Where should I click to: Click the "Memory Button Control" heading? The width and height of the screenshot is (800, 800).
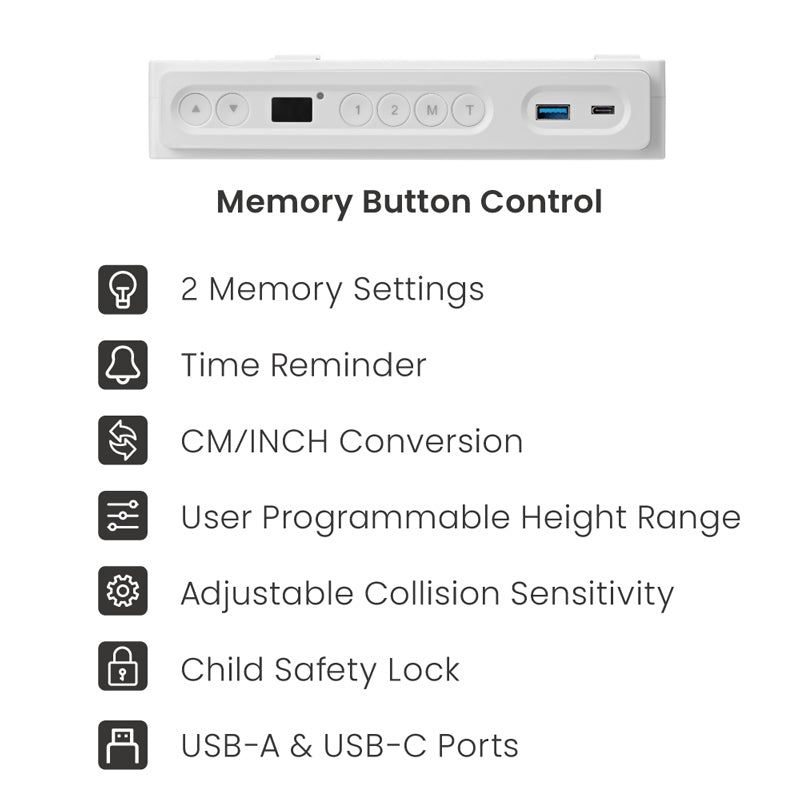pyautogui.click(x=409, y=202)
